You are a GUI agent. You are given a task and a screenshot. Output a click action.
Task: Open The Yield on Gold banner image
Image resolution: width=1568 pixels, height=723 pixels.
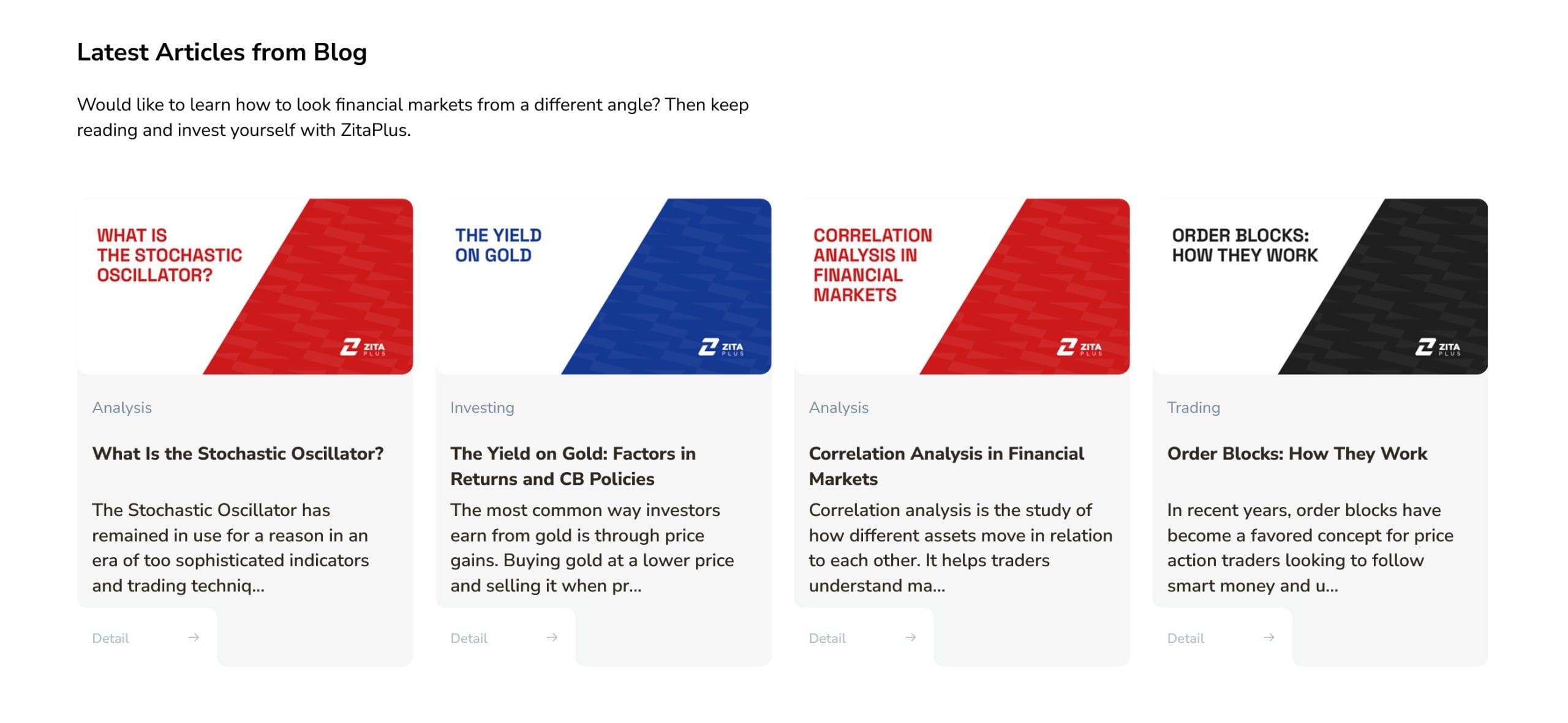pos(603,286)
